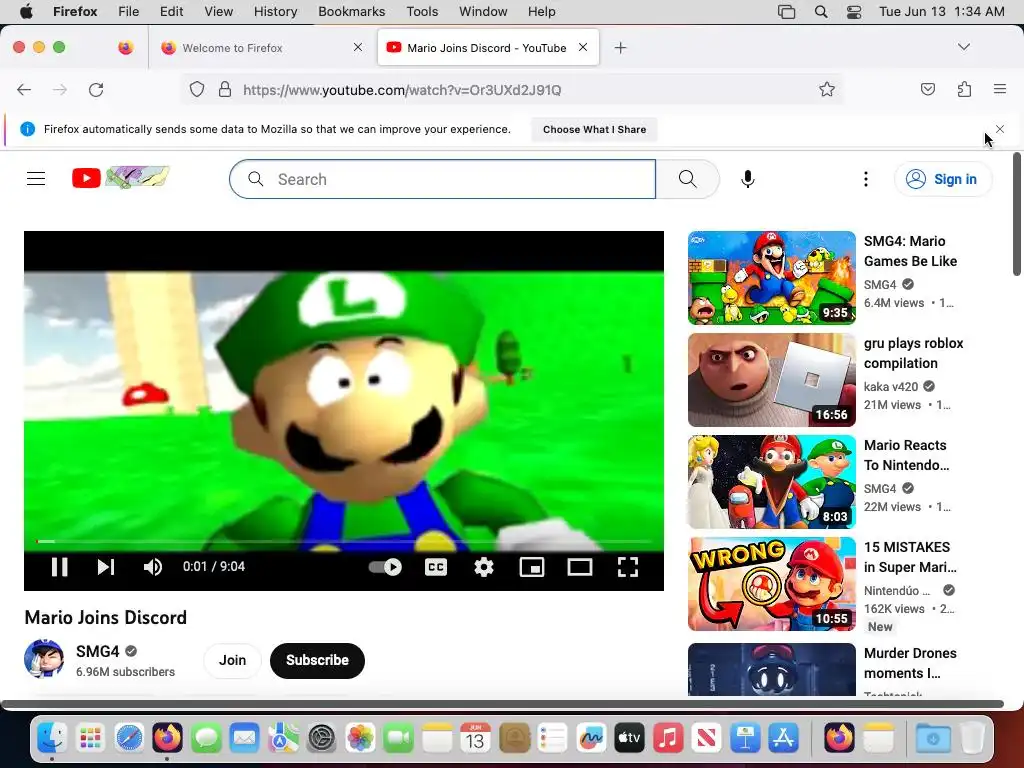Open the View menu
Viewport: 1024px width, 768px height.
pyautogui.click(x=218, y=12)
